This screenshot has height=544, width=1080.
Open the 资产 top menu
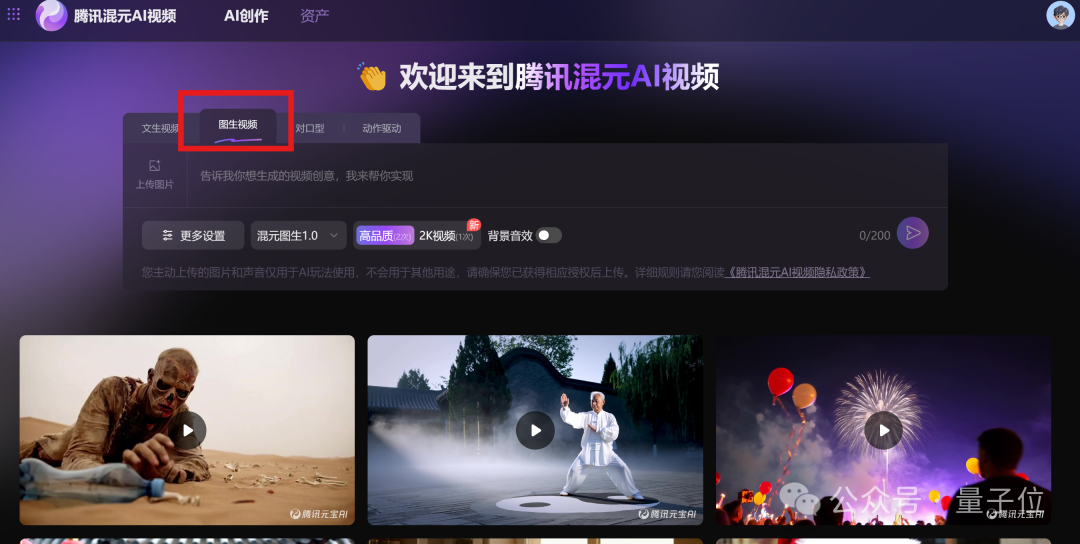(x=315, y=16)
